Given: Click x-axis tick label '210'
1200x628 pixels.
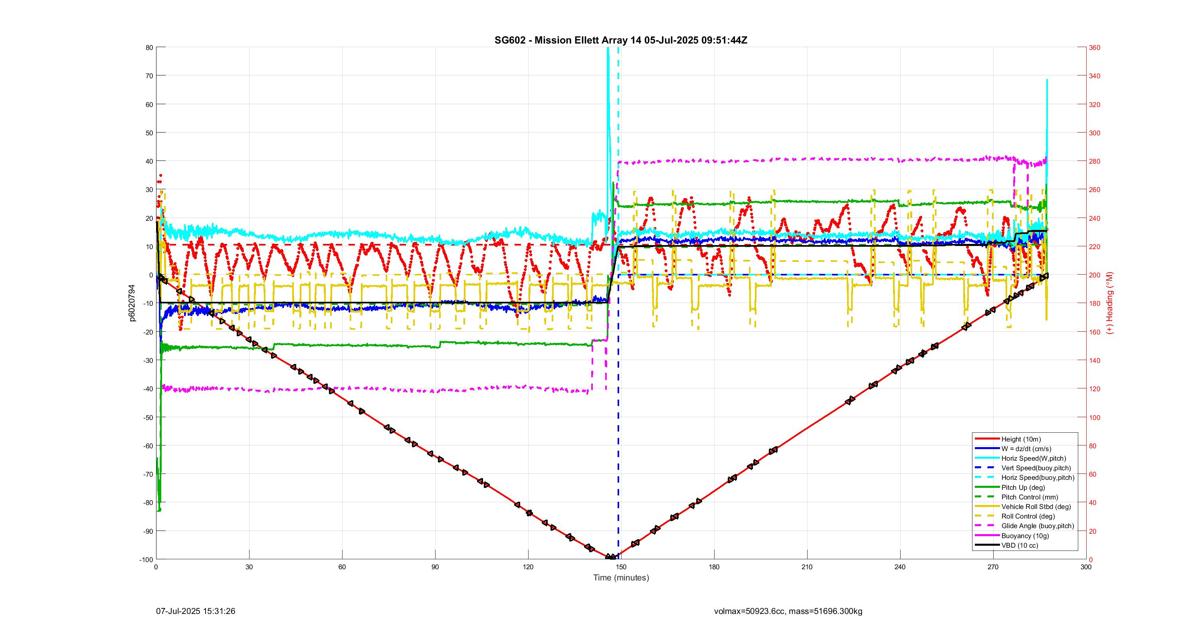Looking at the screenshot, I should tap(807, 567).
